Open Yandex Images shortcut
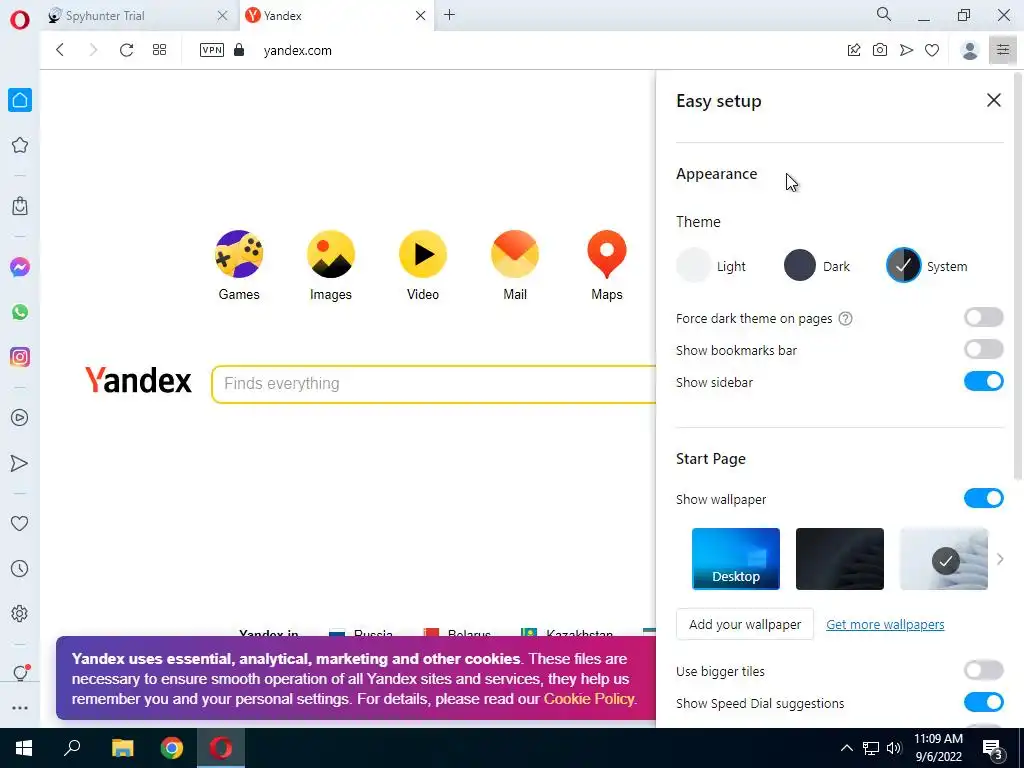1024x768 pixels. (x=330, y=266)
